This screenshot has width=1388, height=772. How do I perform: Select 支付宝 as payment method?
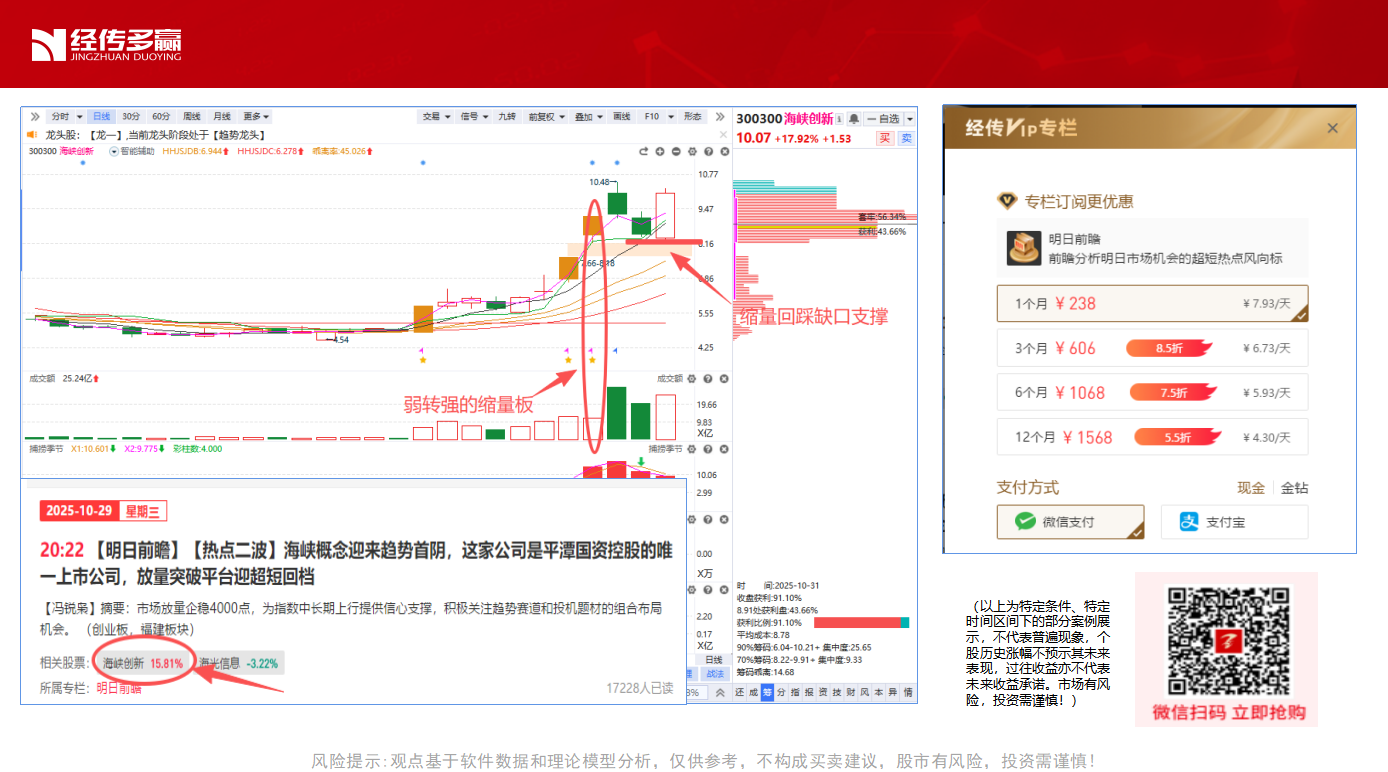coord(1234,522)
